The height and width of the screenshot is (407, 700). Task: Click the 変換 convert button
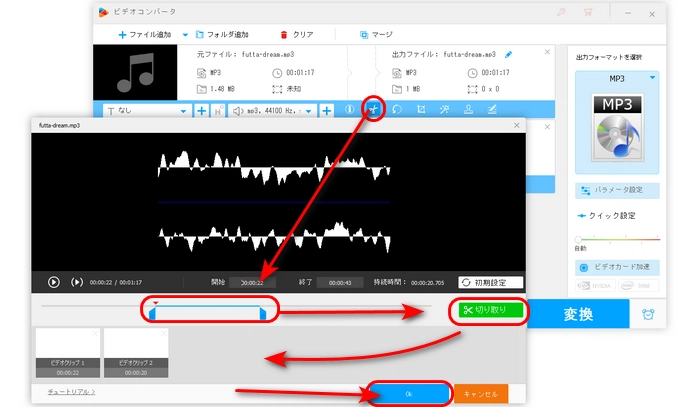click(578, 314)
